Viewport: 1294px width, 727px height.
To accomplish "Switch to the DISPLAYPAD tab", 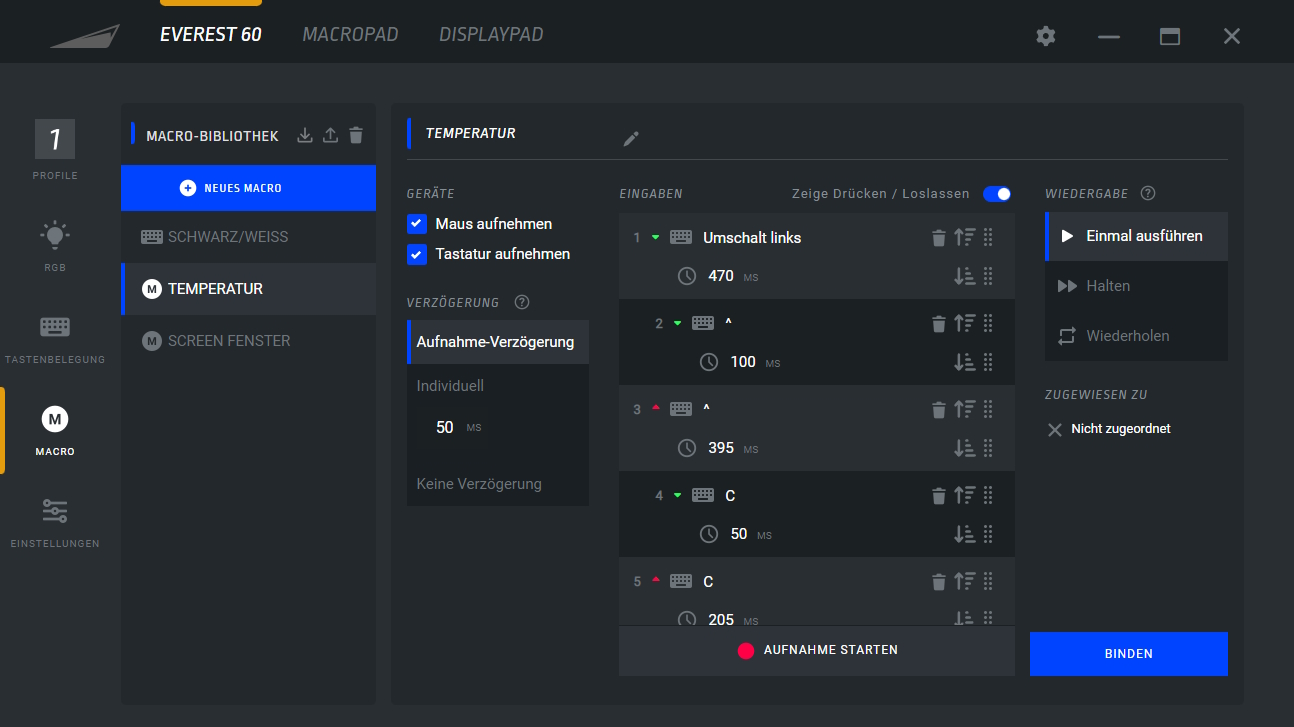I will [x=491, y=35].
